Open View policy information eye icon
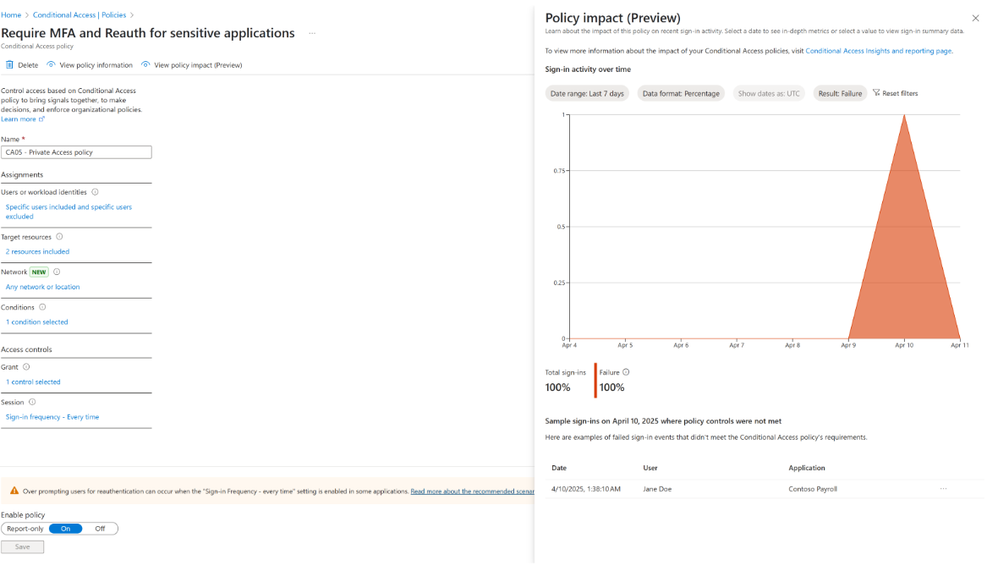 coord(51,64)
